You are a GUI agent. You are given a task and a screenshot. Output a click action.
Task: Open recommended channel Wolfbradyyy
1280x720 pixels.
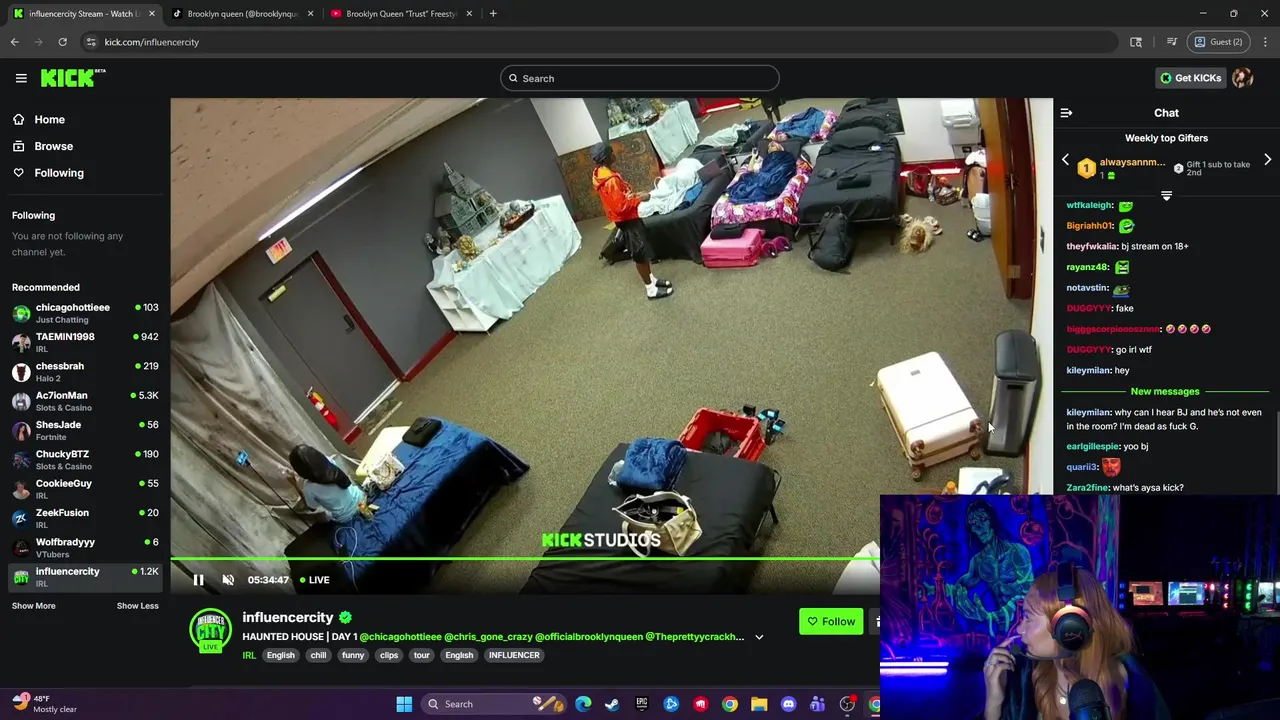coord(85,548)
